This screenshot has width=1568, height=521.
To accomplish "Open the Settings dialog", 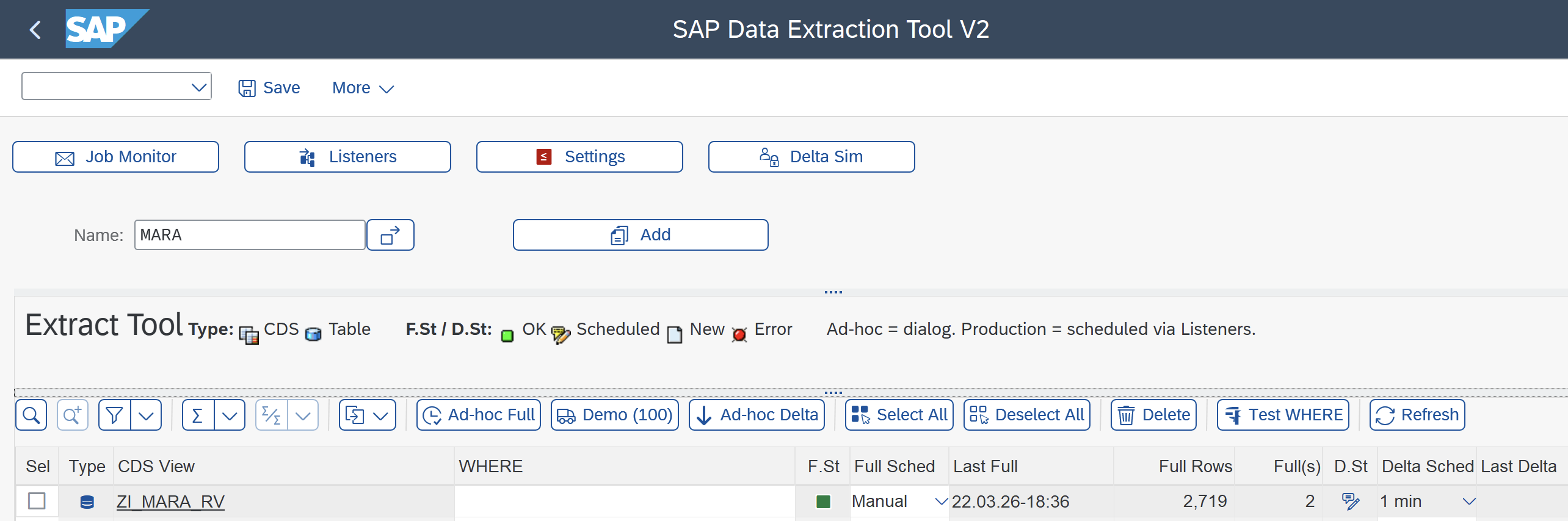I will 579,157.
